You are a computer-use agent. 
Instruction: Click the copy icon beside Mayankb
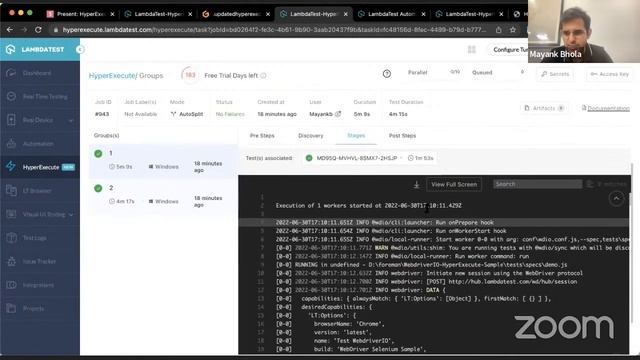[338, 114]
